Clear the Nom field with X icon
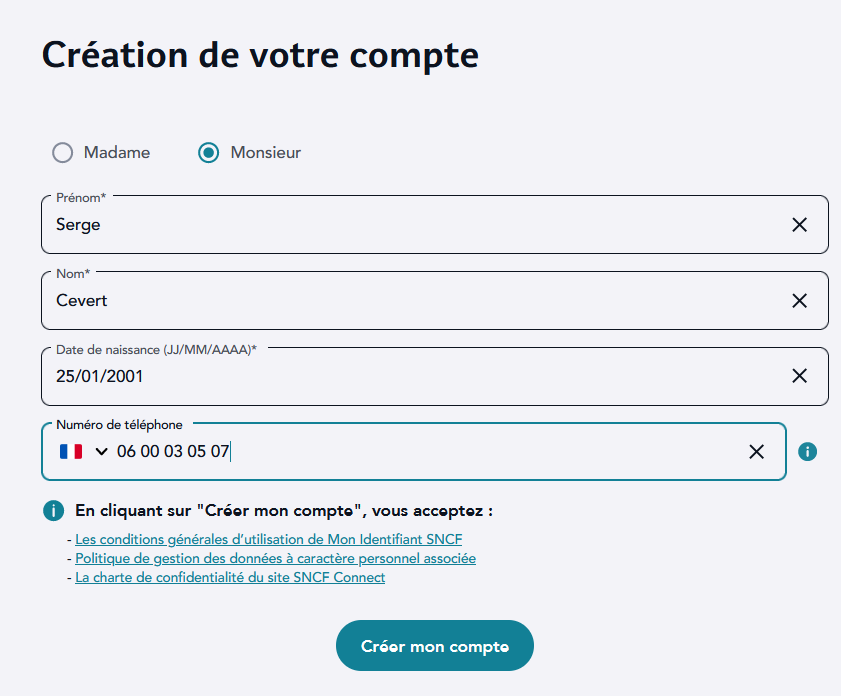The width and height of the screenshot is (841, 696). 799,301
